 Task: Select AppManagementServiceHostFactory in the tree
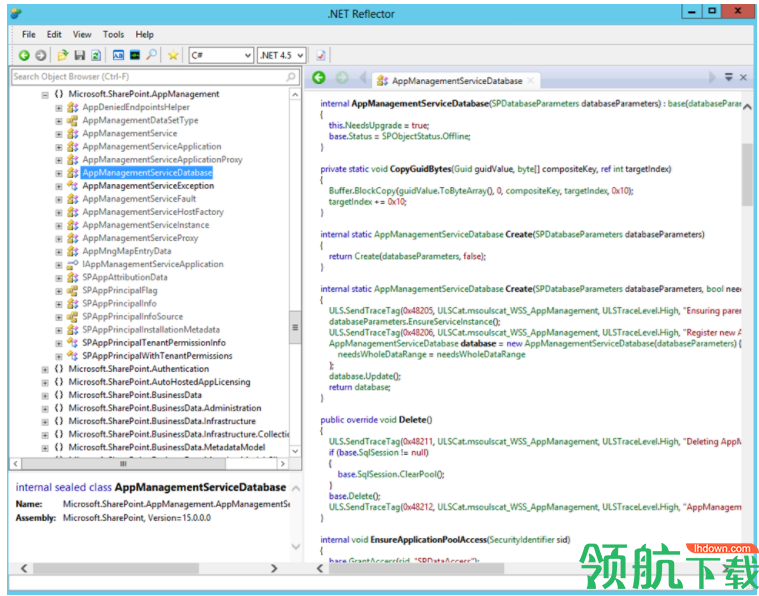tap(153, 212)
